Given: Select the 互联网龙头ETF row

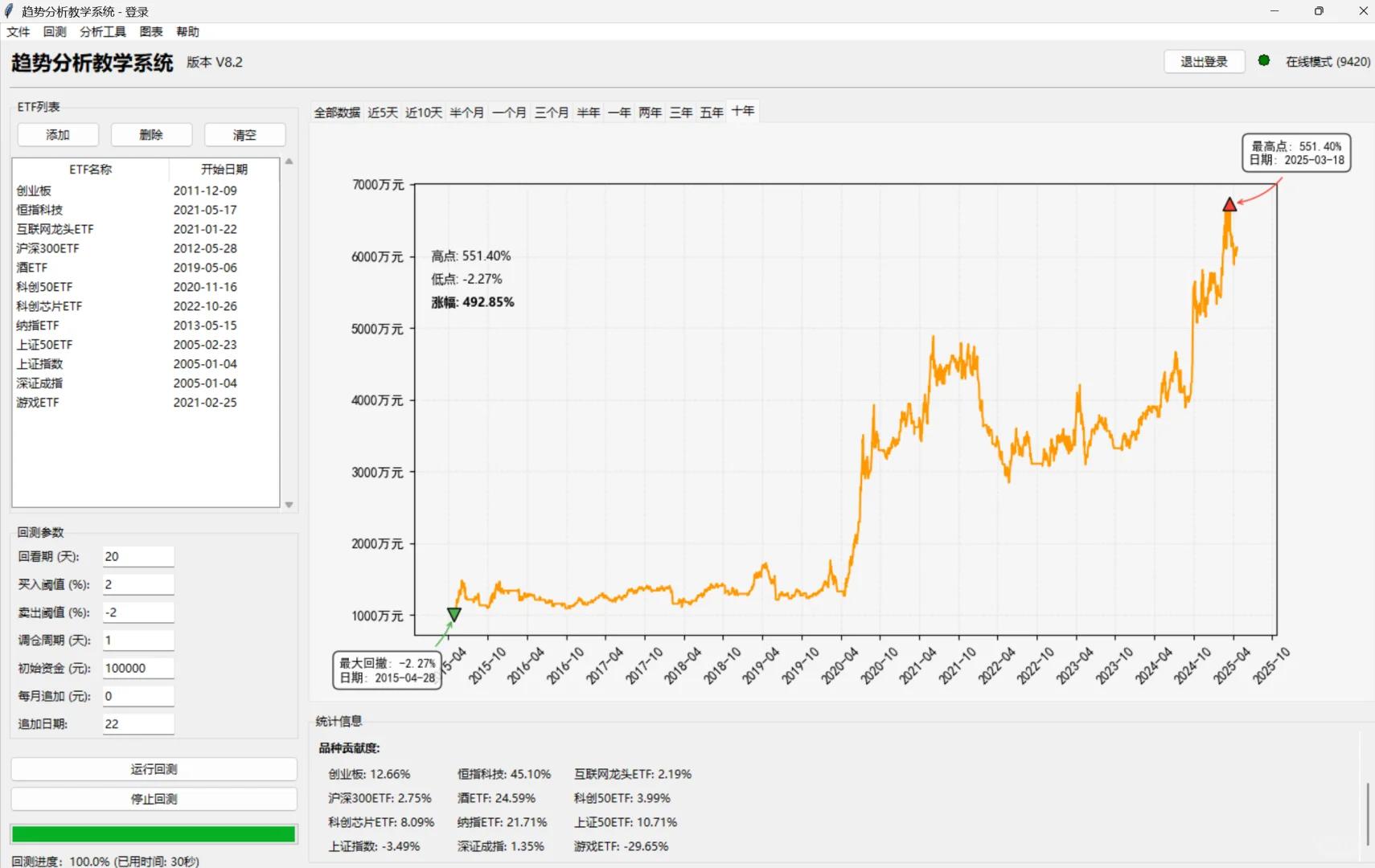Looking at the screenshot, I should [146, 229].
